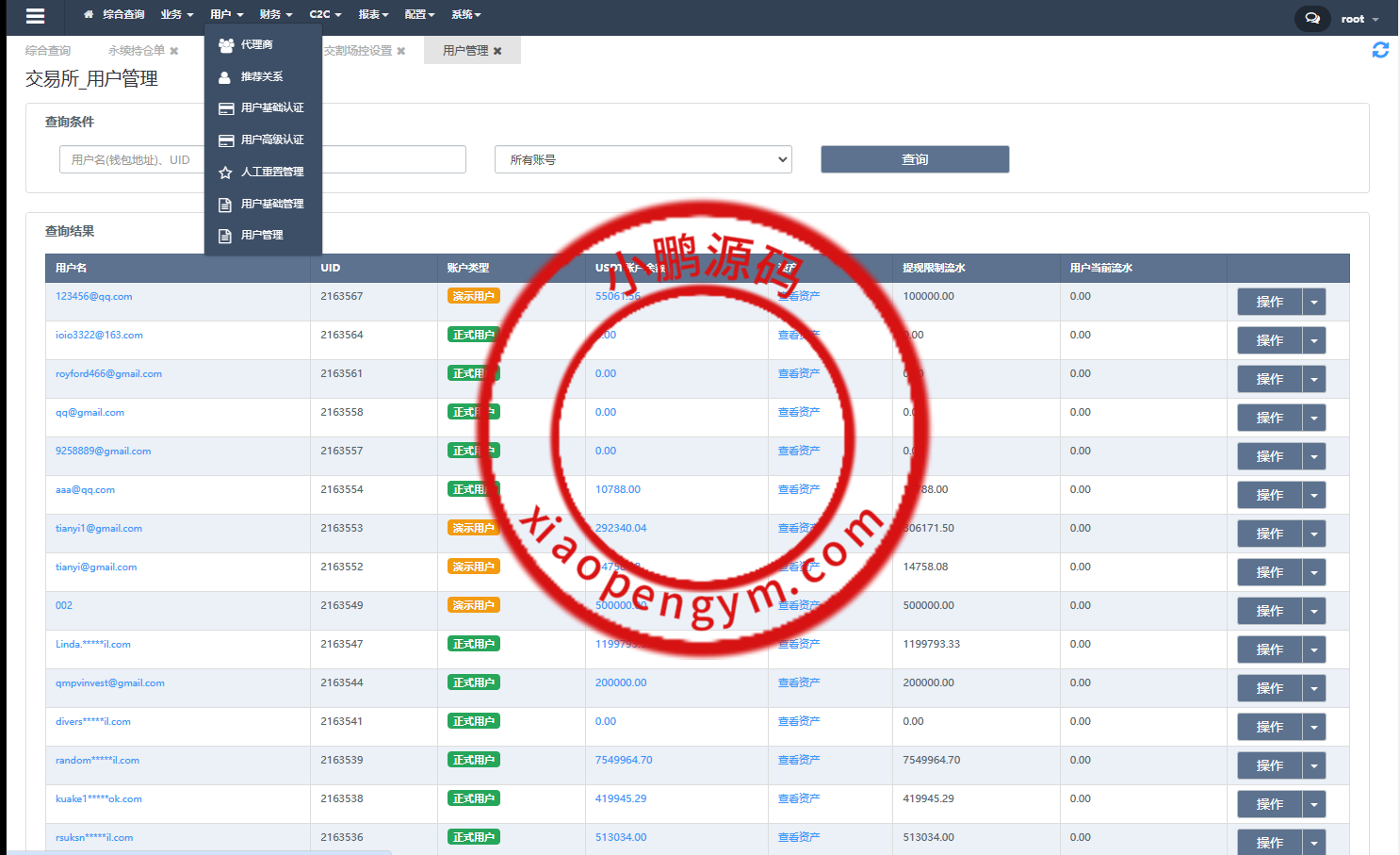Expand the 所有账号 account type dropdown

click(643, 159)
